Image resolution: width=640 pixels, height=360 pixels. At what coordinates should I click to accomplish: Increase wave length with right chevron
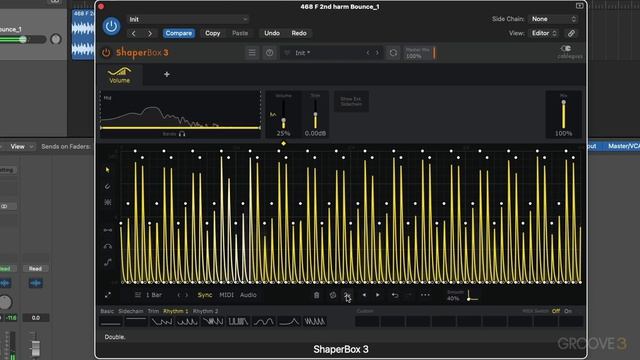pyautogui.click(x=187, y=295)
